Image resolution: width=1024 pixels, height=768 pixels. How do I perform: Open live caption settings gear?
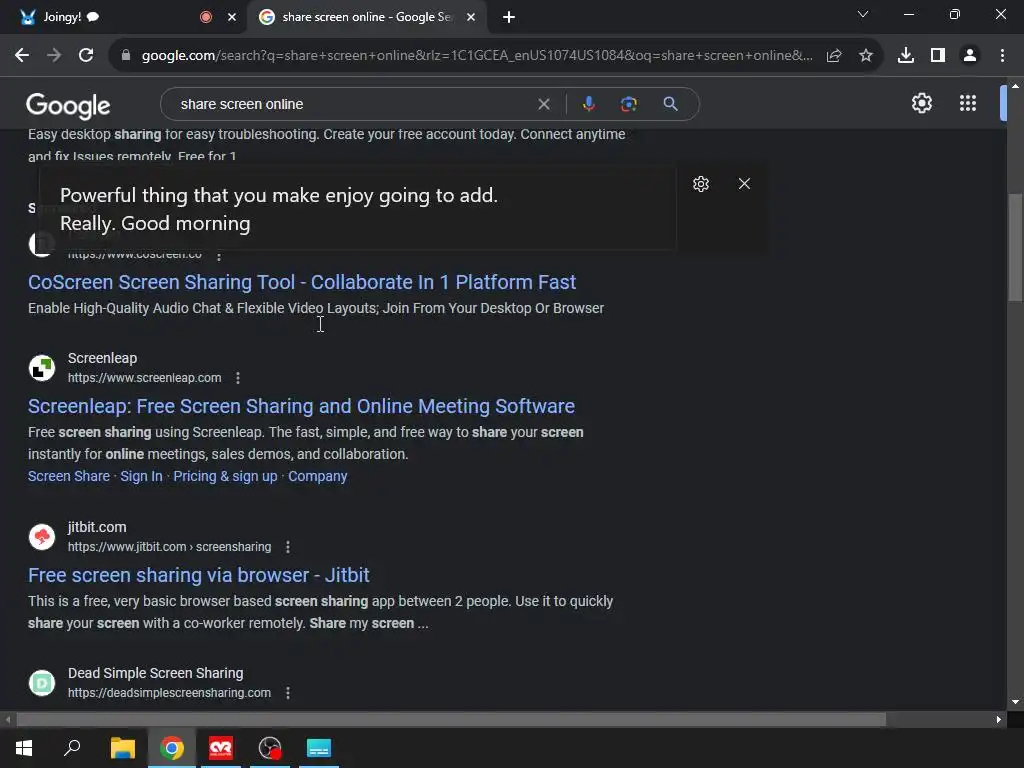pyautogui.click(x=701, y=184)
